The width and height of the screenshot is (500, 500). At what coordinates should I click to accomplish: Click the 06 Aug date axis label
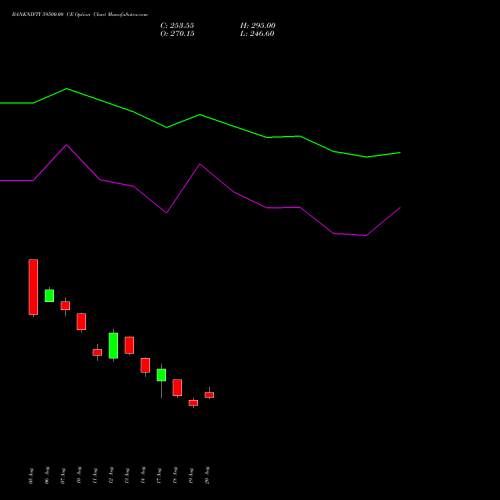pos(47,475)
